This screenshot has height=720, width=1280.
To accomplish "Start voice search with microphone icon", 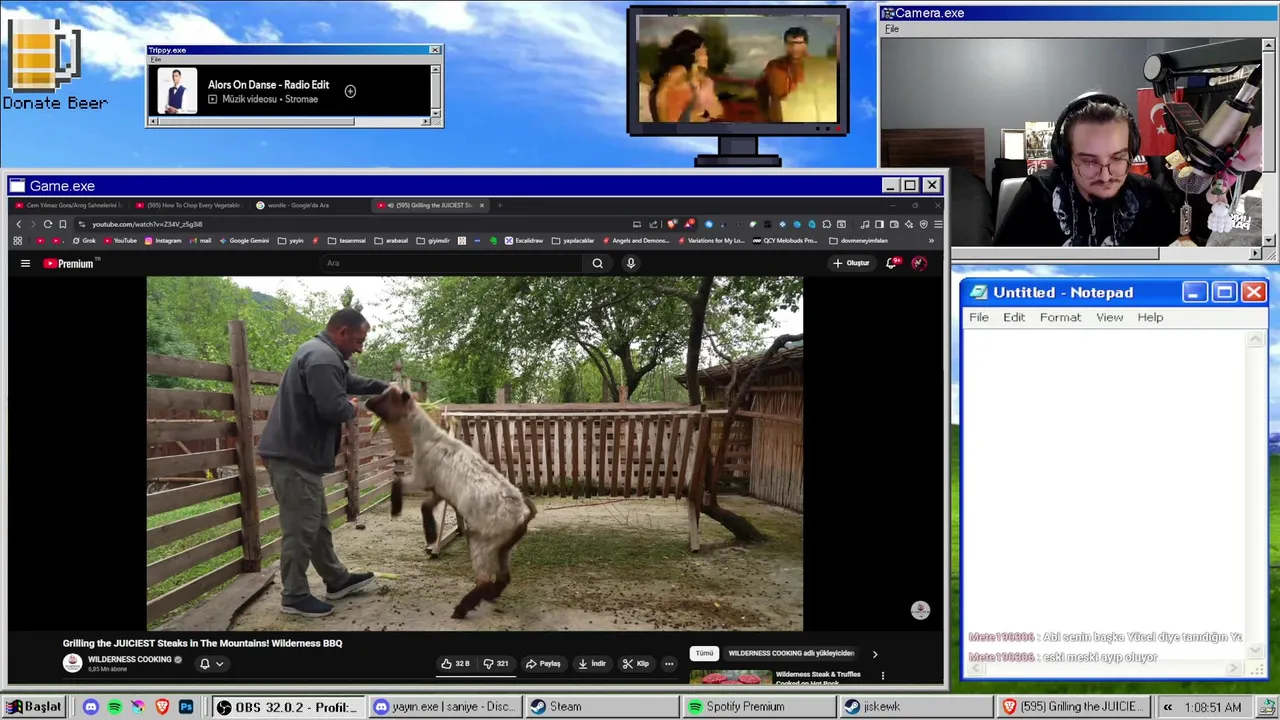I will coord(630,263).
